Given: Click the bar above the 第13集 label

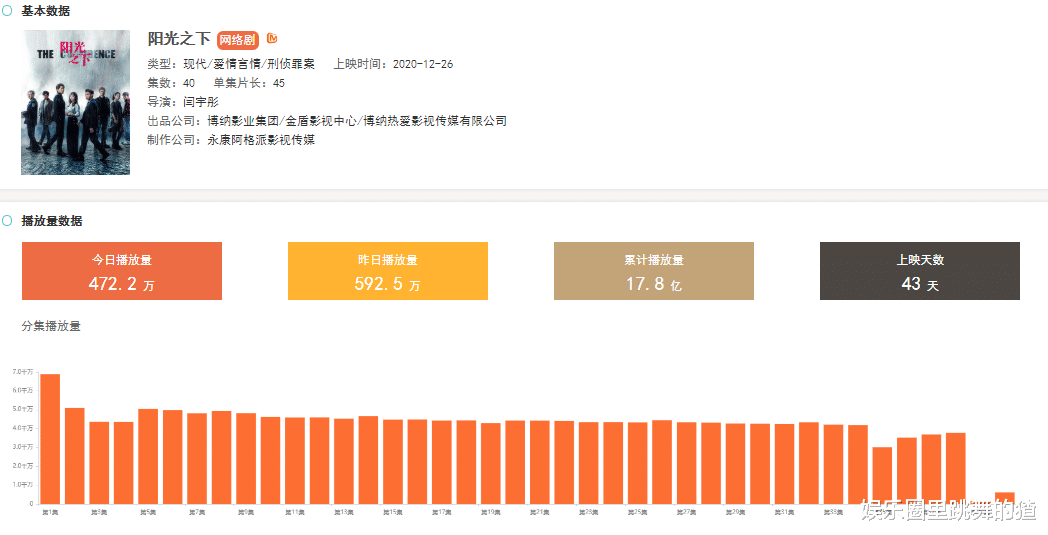Looking at the screenshot, I should pos(344,461).
